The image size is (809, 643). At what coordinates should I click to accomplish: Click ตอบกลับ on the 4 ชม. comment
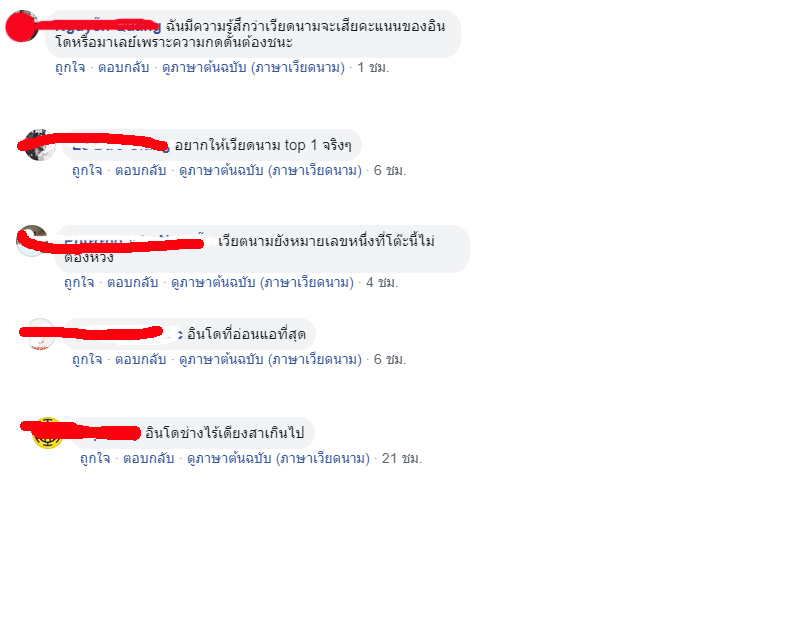click(x=132, y=282)
